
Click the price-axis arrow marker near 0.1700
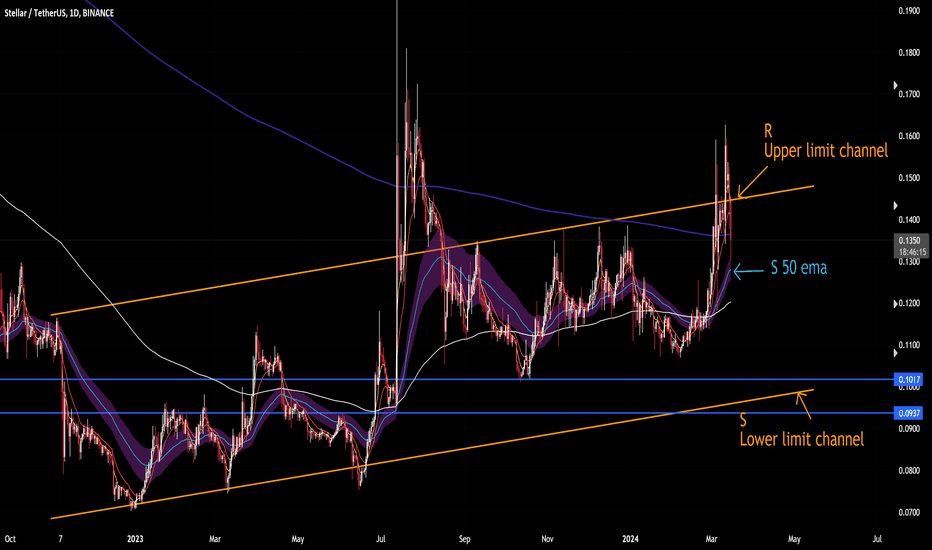point(896,86)
